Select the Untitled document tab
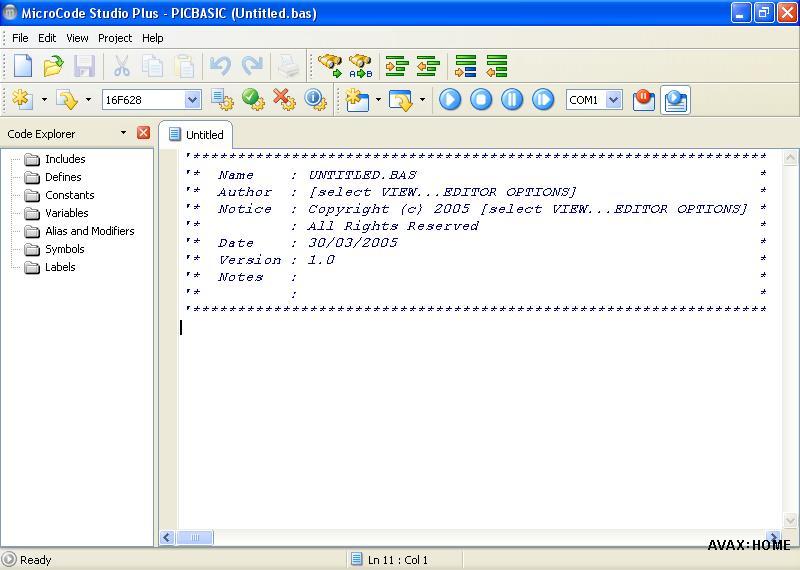The height and width of the screenshot is (570, 800). tap(196, 135)
